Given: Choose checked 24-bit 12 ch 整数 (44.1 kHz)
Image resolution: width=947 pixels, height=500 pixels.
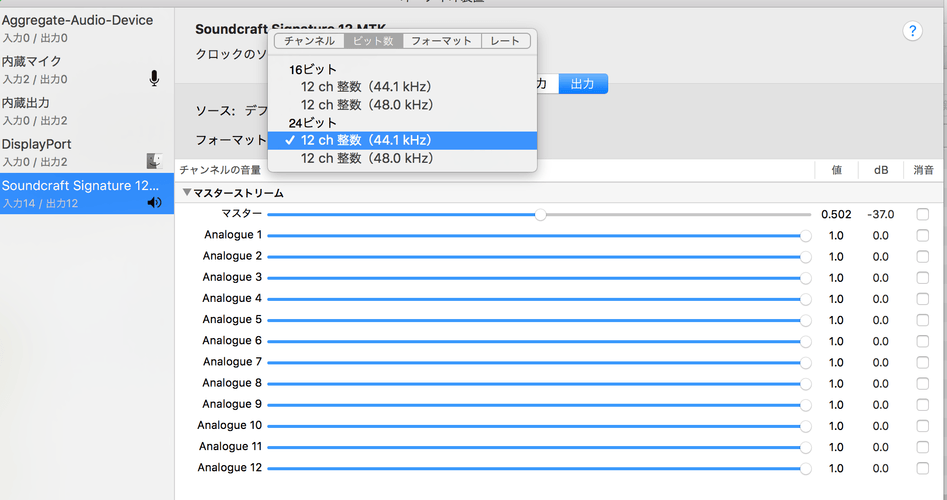Looking at the screenshot, I should [402, 140].
